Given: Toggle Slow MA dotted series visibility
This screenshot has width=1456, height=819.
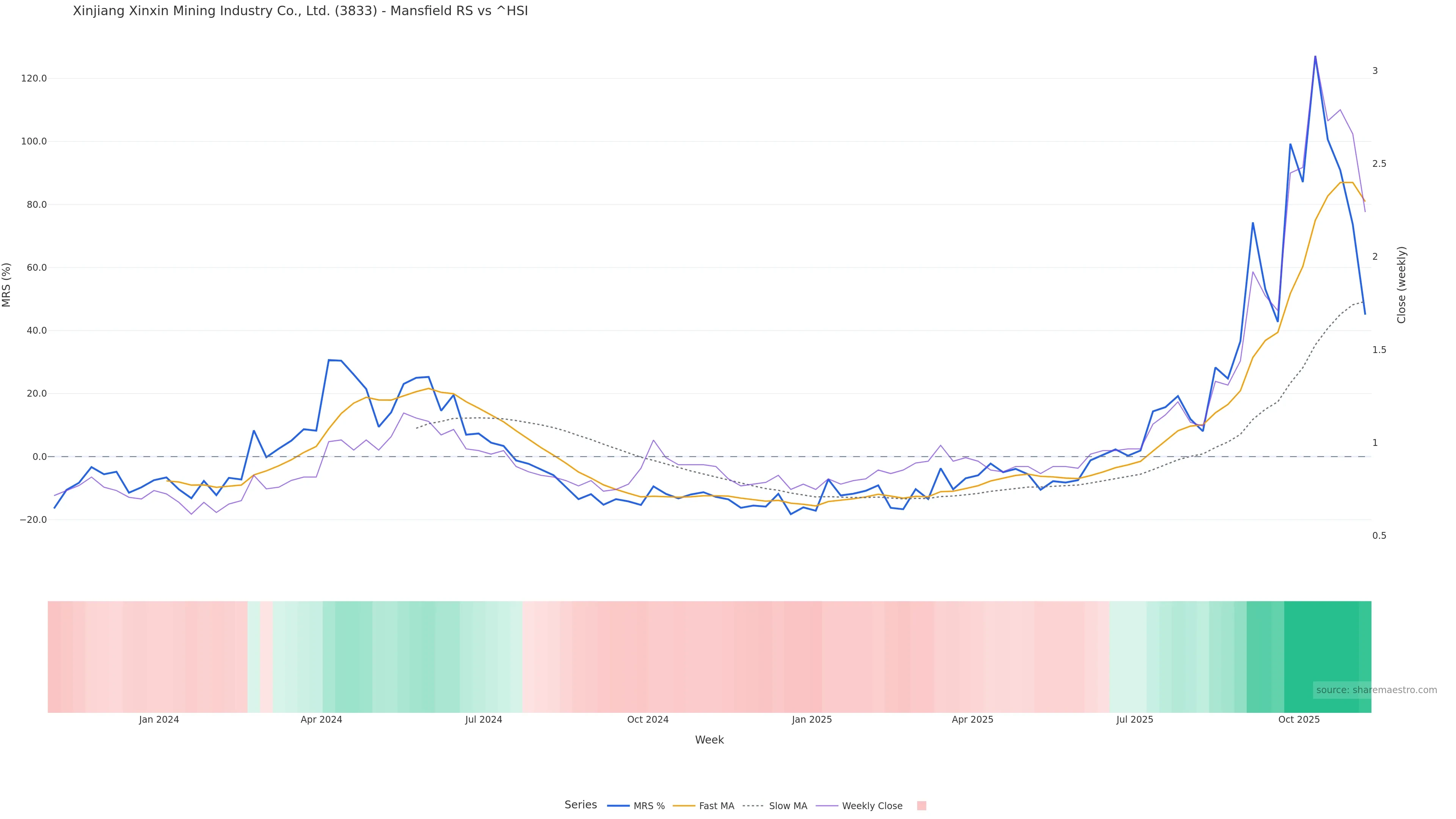Looking at the screenshot, I should pos(775,806).
